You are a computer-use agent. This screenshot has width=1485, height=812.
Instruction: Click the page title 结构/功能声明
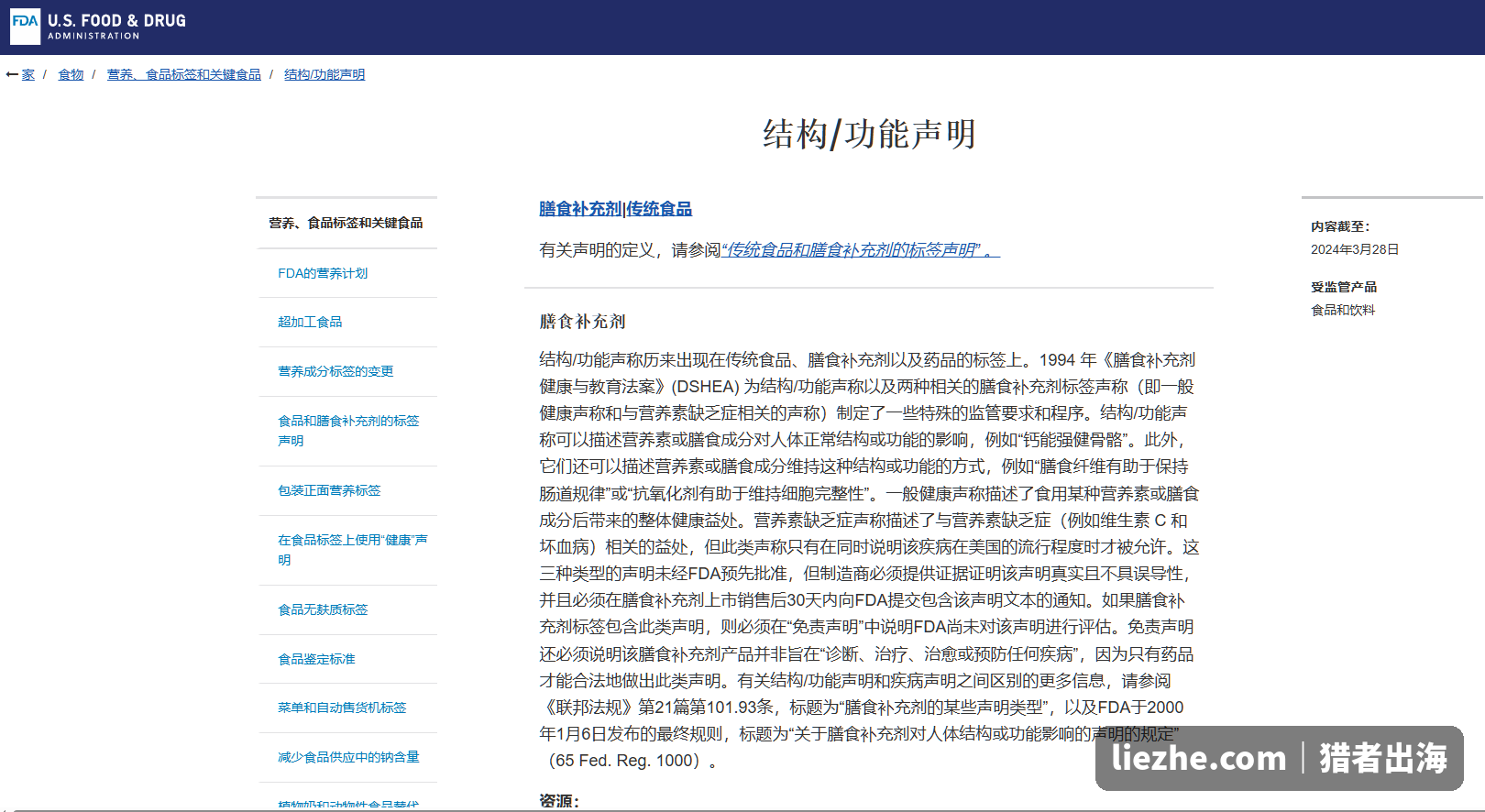869,134
